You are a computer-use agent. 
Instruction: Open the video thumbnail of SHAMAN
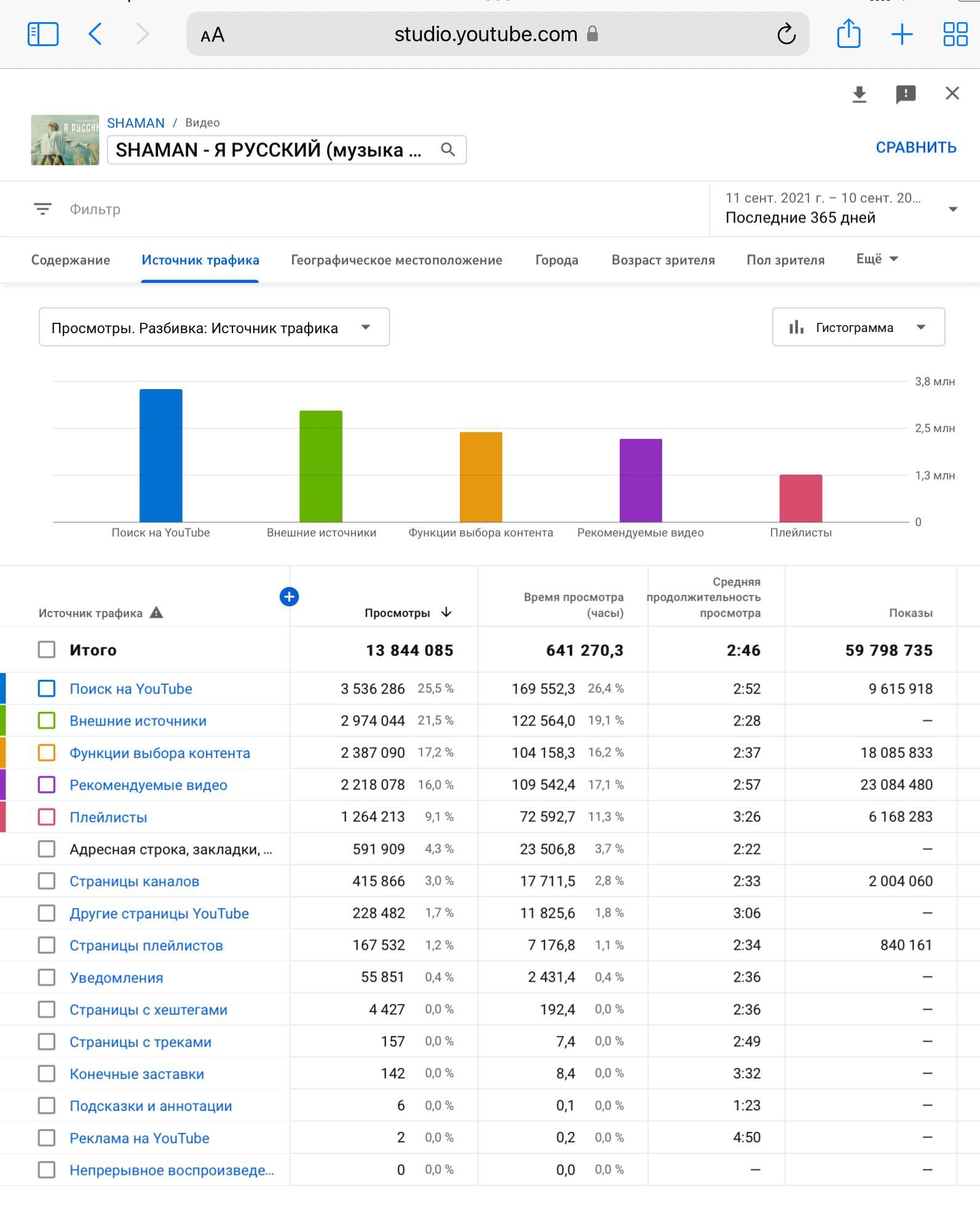point(65,140)
